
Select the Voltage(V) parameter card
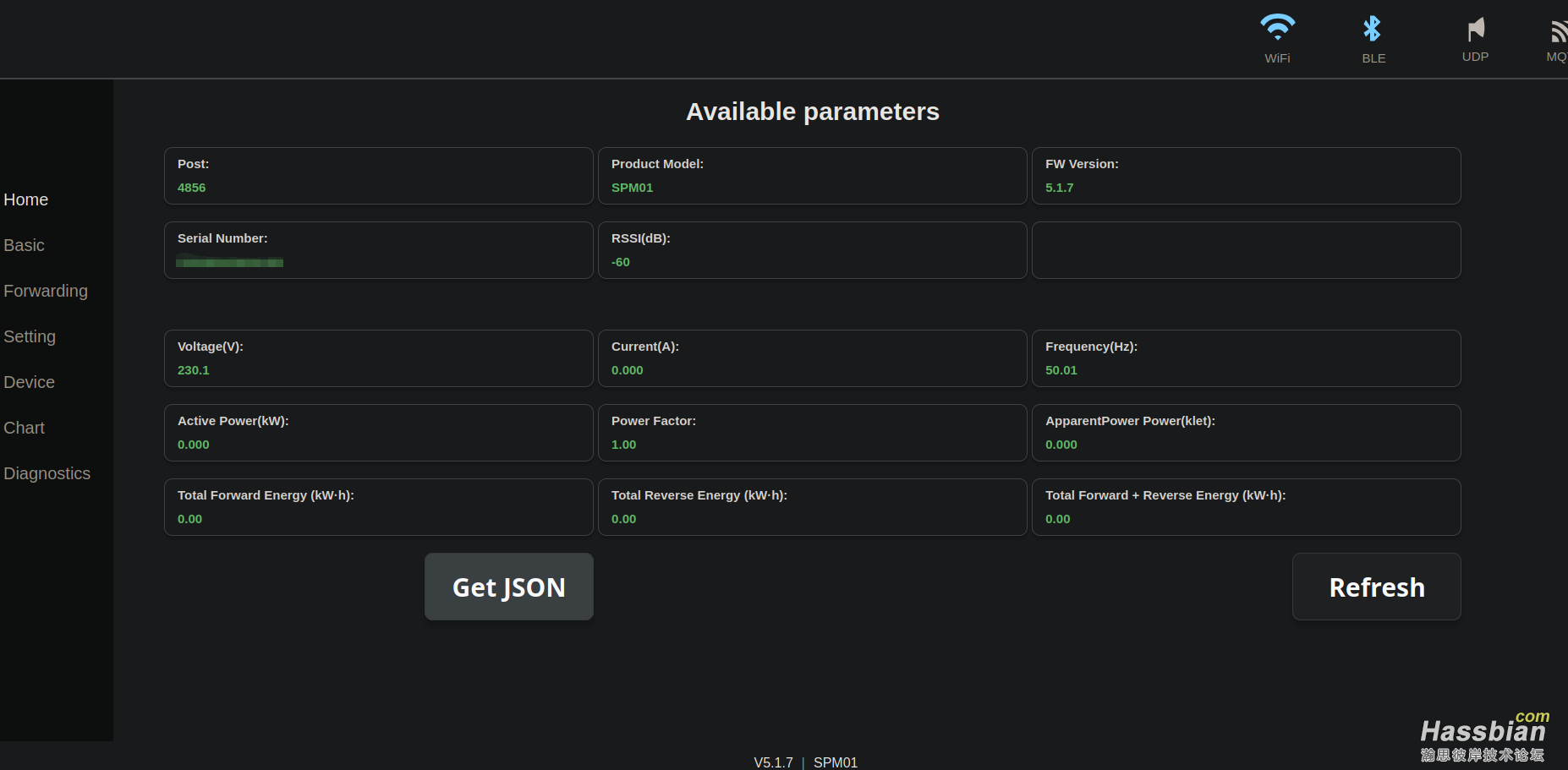click(x=378, y=358)
